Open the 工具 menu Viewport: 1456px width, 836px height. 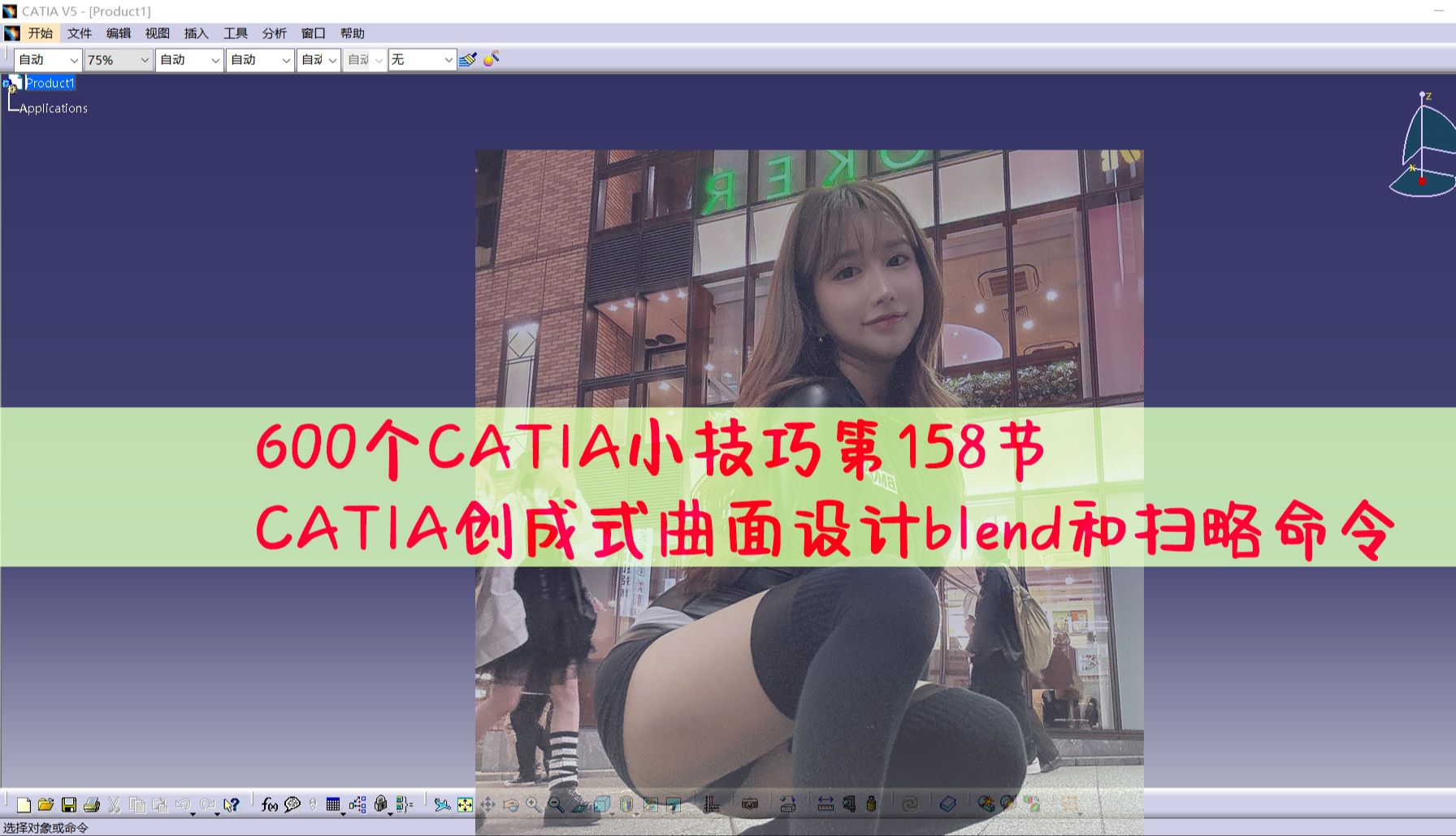pos(235,33)
